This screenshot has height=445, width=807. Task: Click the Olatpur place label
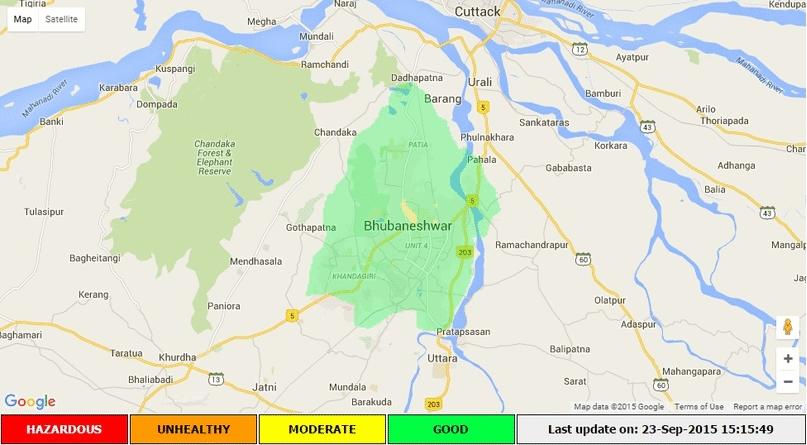tap(610, 300)
